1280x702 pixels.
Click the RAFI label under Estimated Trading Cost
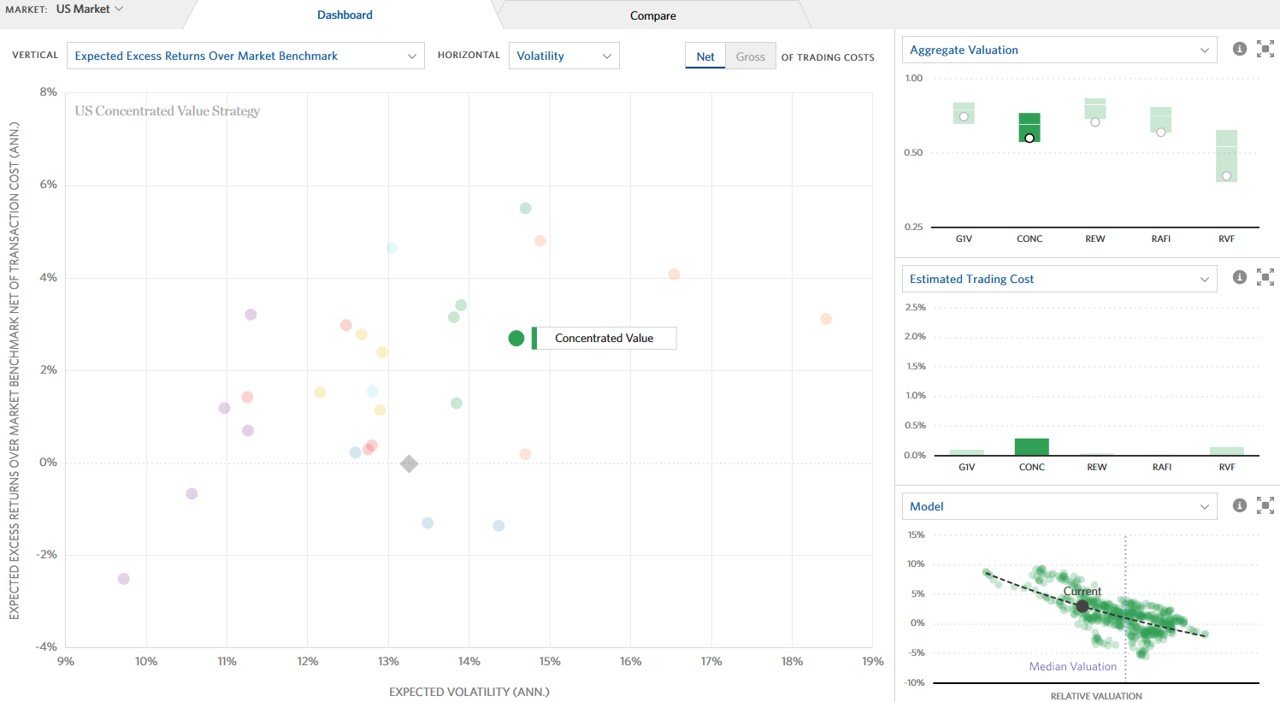pos(1162,467)
